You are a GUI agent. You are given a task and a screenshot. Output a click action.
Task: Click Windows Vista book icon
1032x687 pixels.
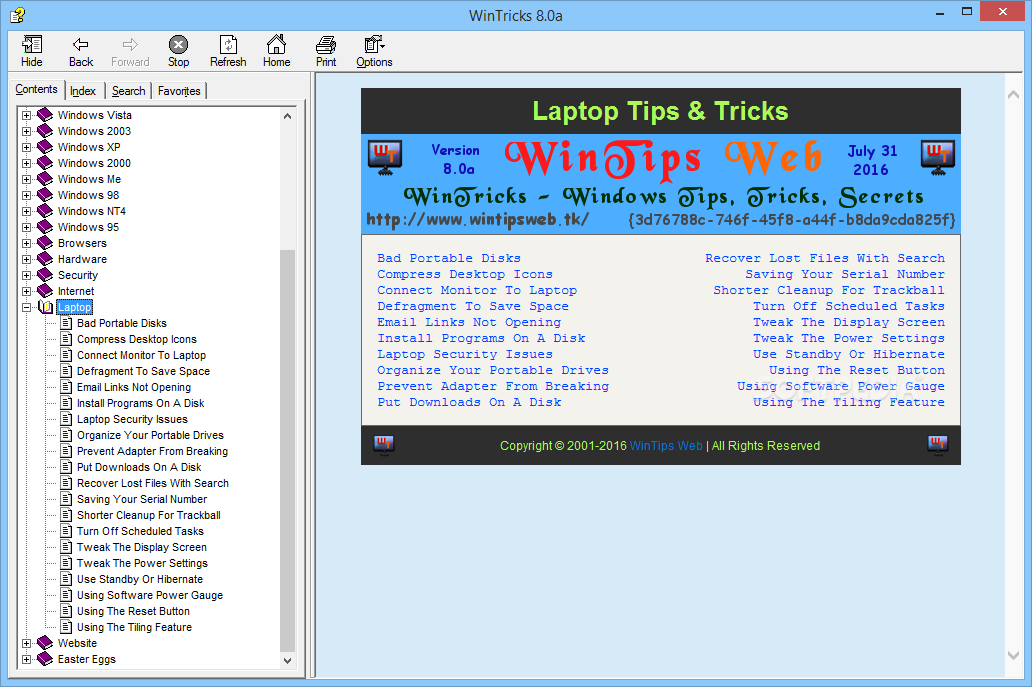(45, 114)
